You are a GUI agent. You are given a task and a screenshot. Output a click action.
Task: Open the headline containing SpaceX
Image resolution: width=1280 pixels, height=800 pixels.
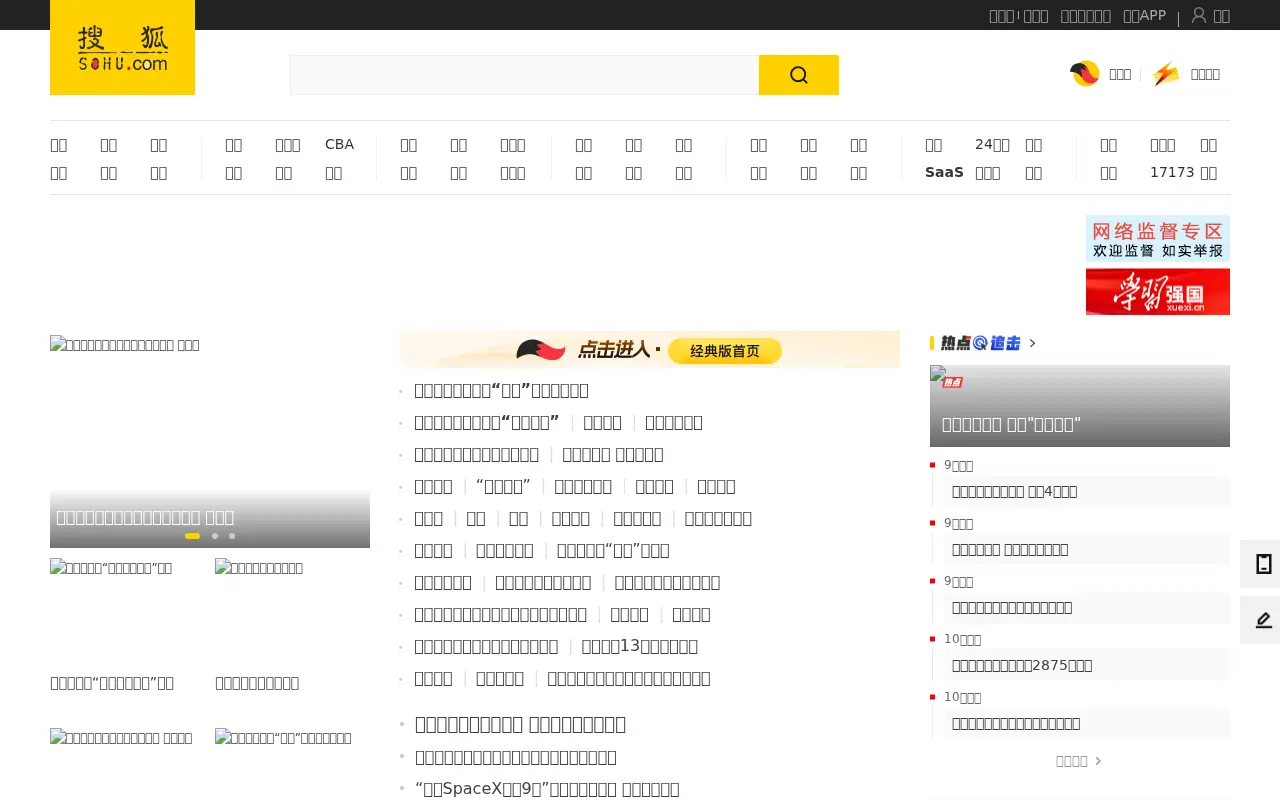[x=547, y=789]
